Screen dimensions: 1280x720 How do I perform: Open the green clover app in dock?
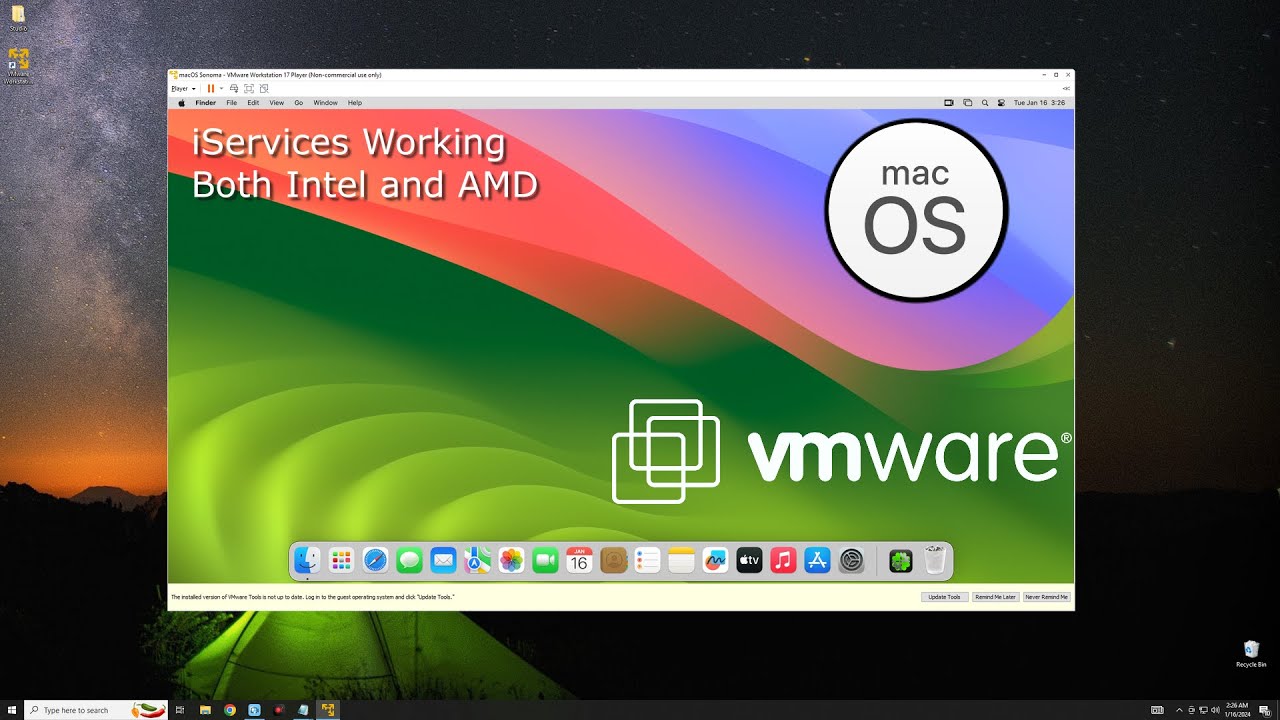tap(901, 561)
